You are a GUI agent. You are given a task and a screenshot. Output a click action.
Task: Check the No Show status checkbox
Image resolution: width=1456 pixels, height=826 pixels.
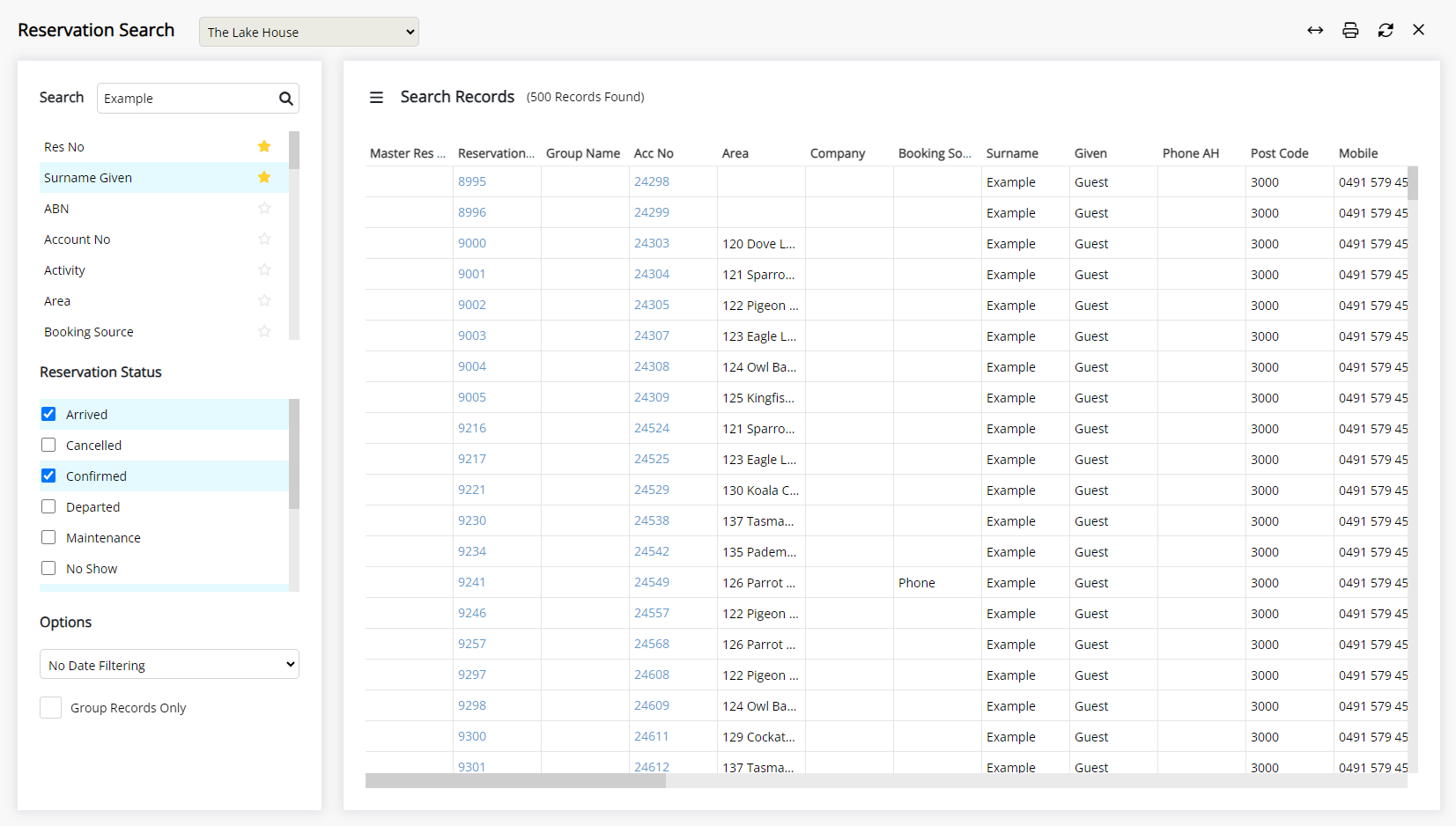click(48, 568)
